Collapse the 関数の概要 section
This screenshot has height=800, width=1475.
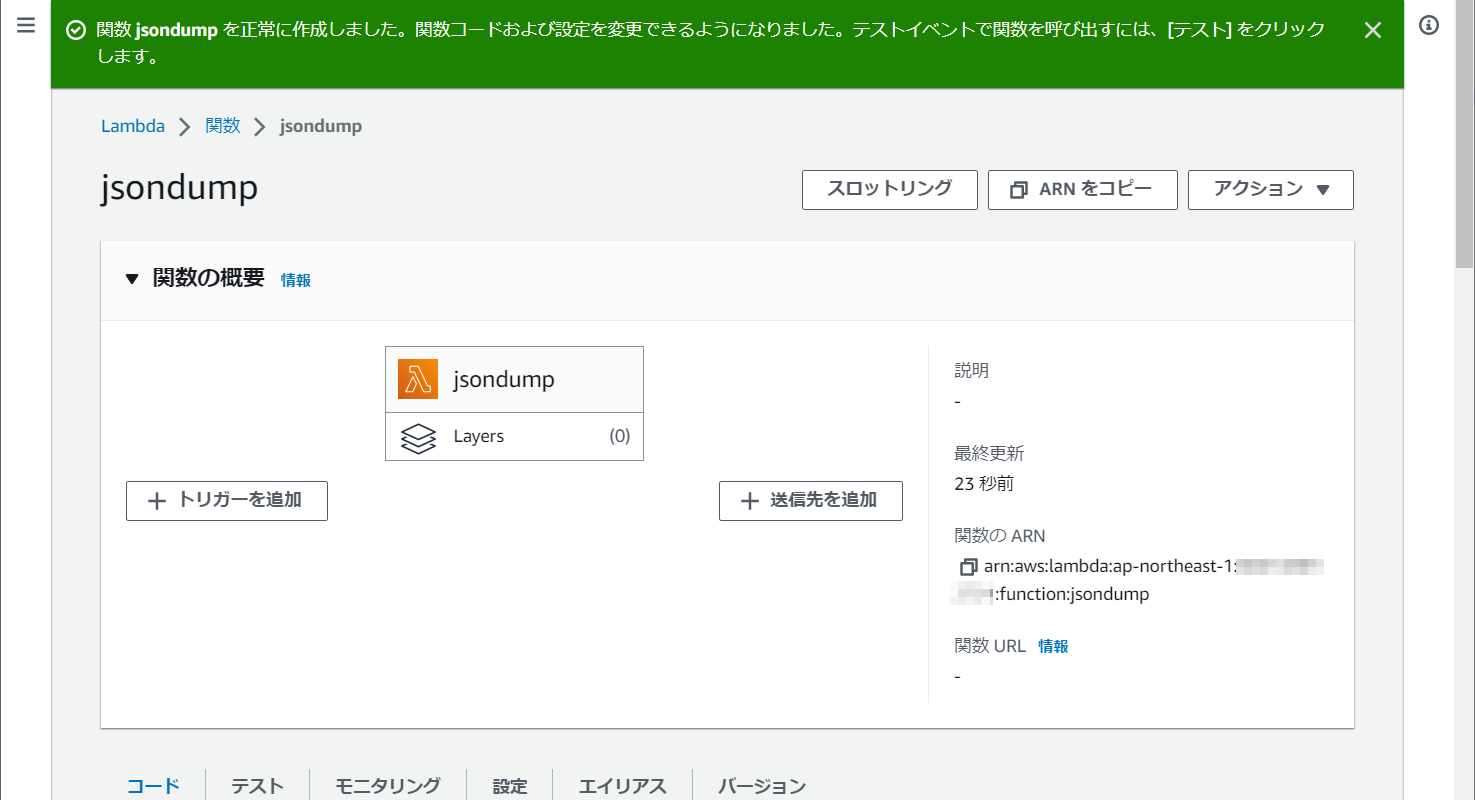point(132,279)
